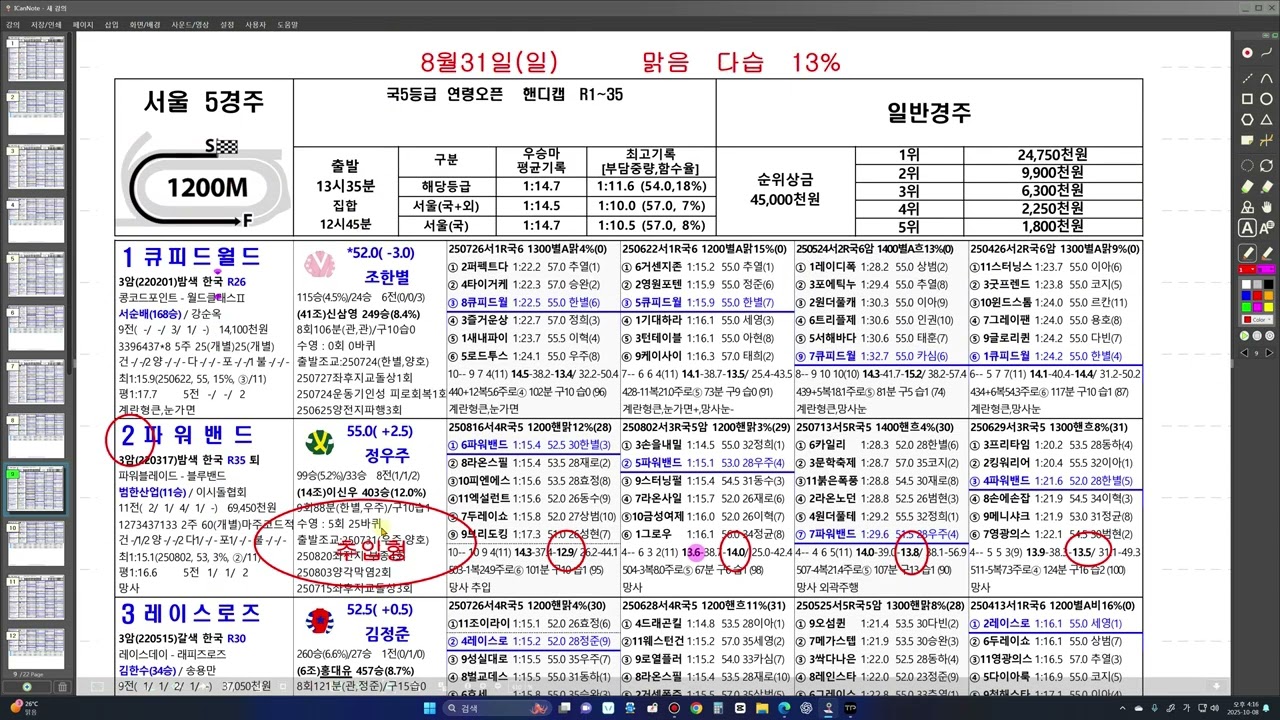Viewport: 1280px width, 720px height.
Task: Go to previous page arrow in toolbar
Action: (x=1244, y=352)
